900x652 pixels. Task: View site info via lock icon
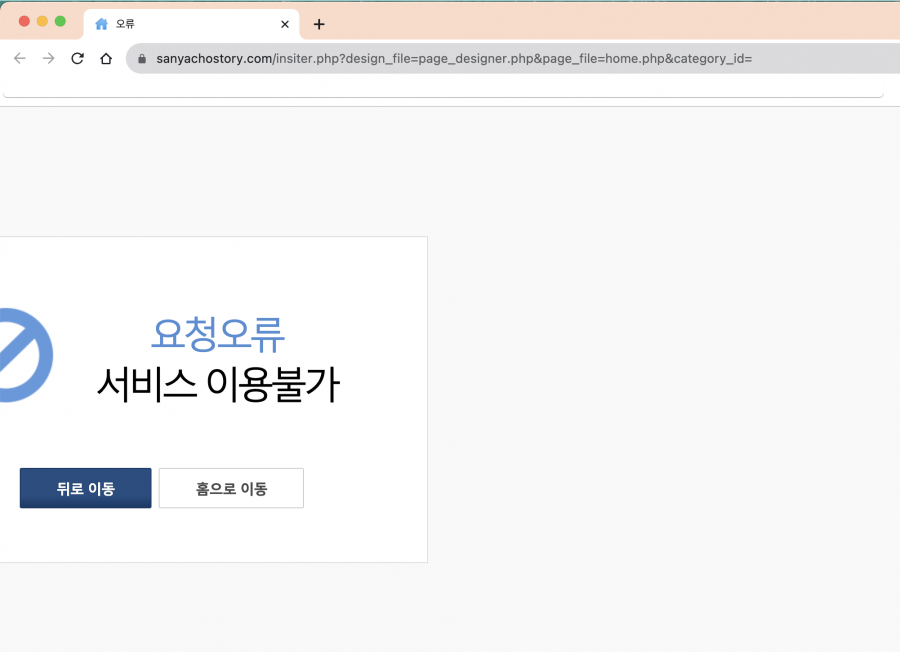141,59
